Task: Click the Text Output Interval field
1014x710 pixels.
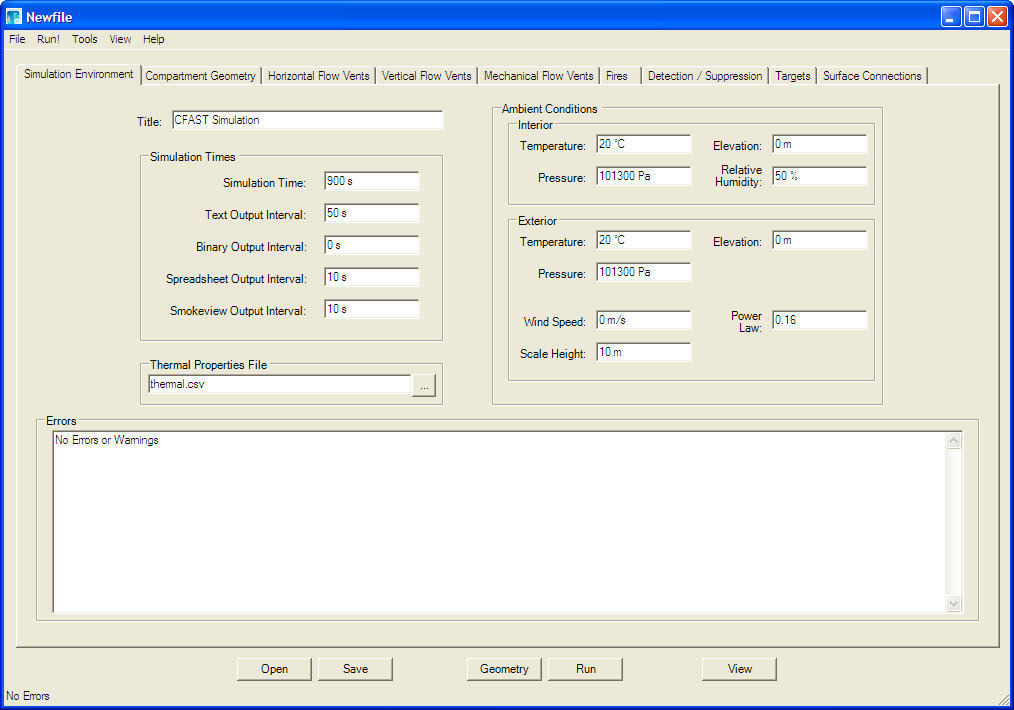Action: [x=371, y=213]
